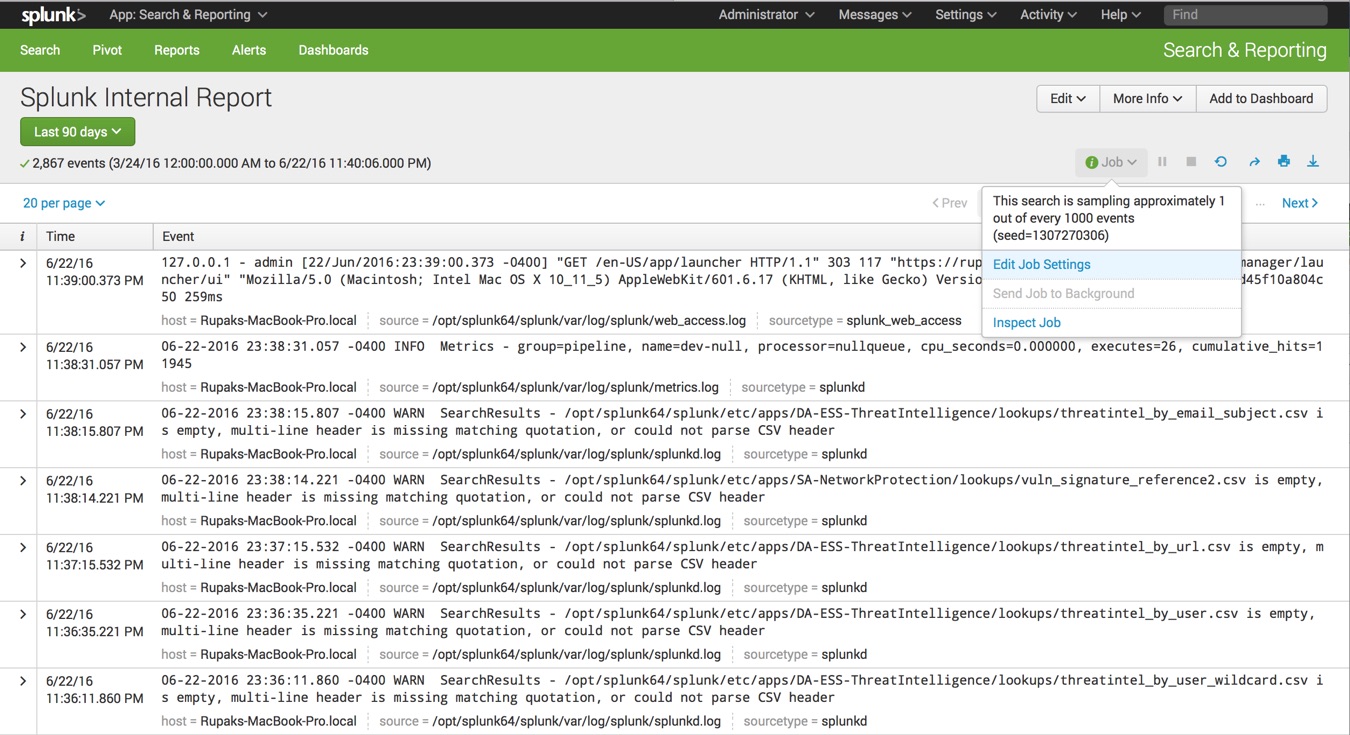Export the search results

click(x=1313, y=162)
